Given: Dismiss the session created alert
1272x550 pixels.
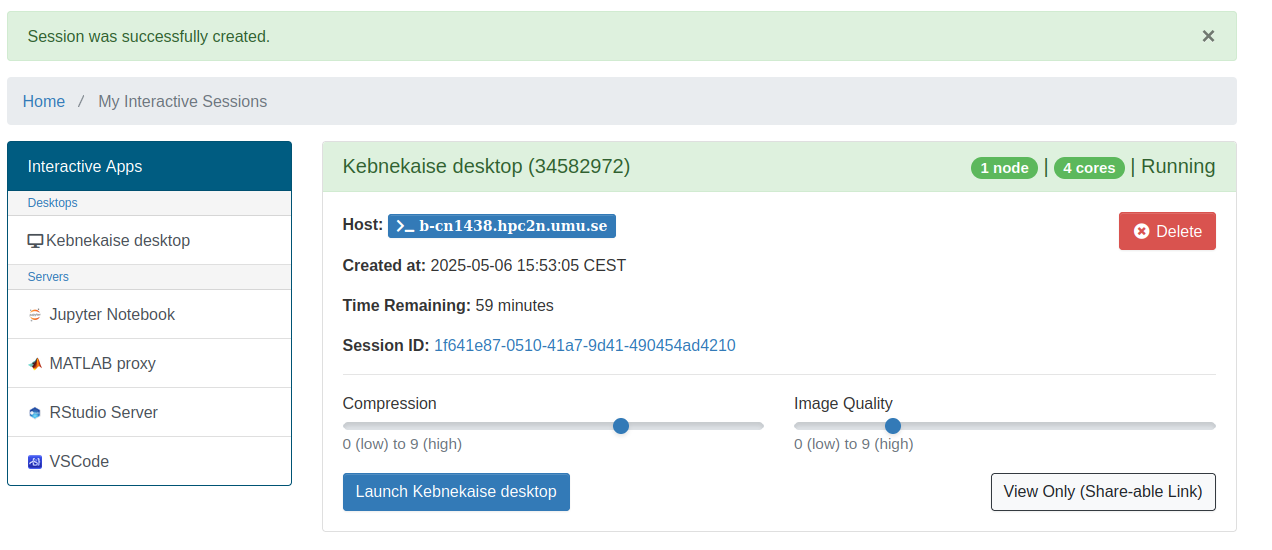Looking at the screenshot, I should pyautogui.click(x=1208, y=36).
